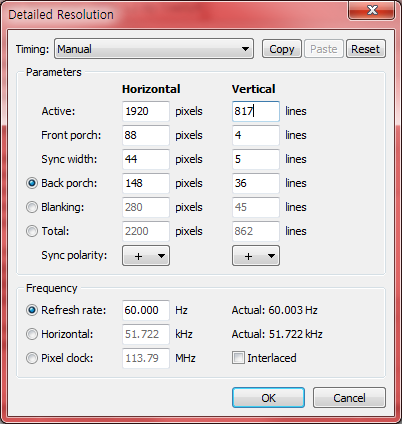Enable the Interlaced checkbox
The width and height of the screenshot is (402, 424).
click(238, 358)
